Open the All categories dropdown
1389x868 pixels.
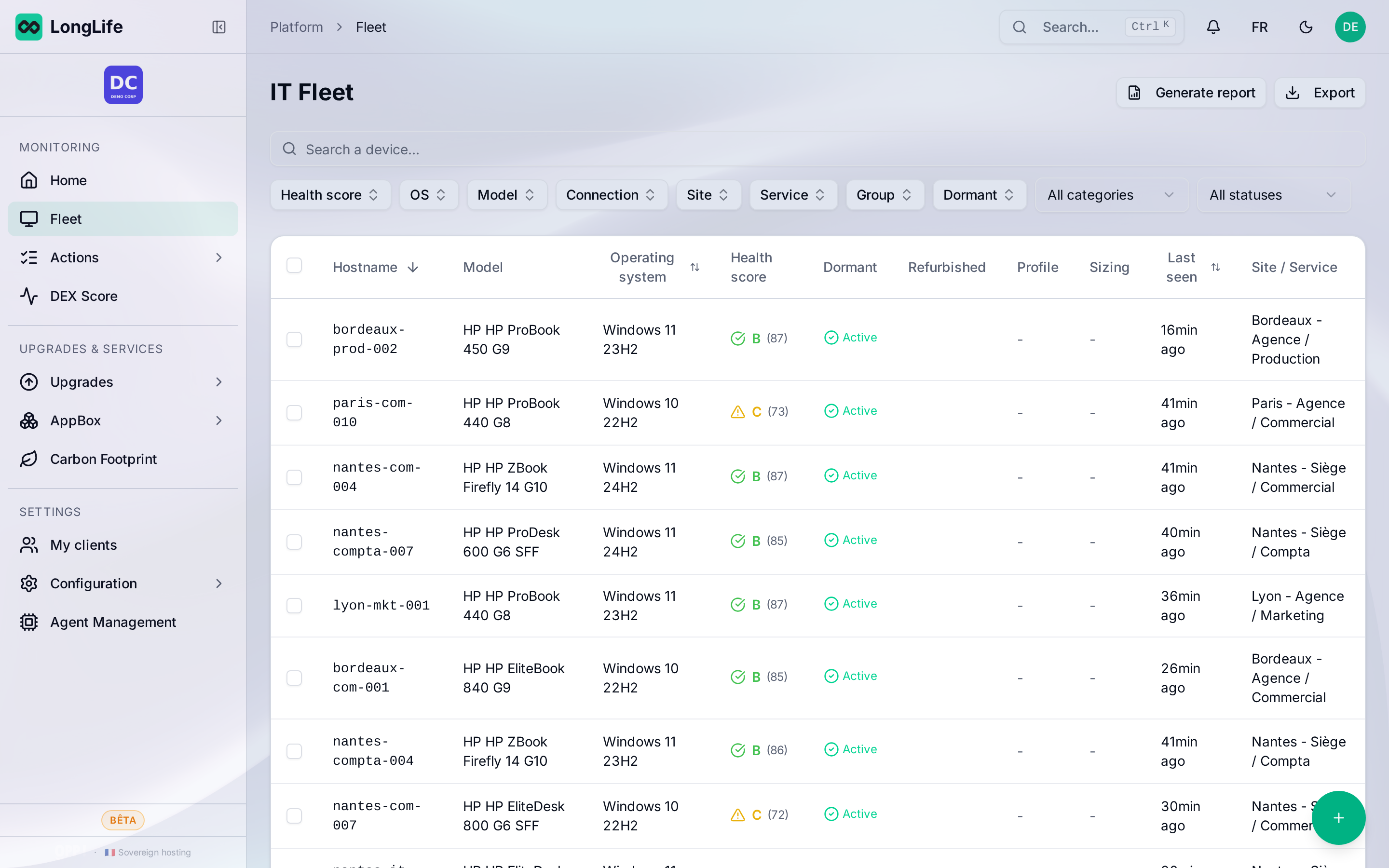1111,195
